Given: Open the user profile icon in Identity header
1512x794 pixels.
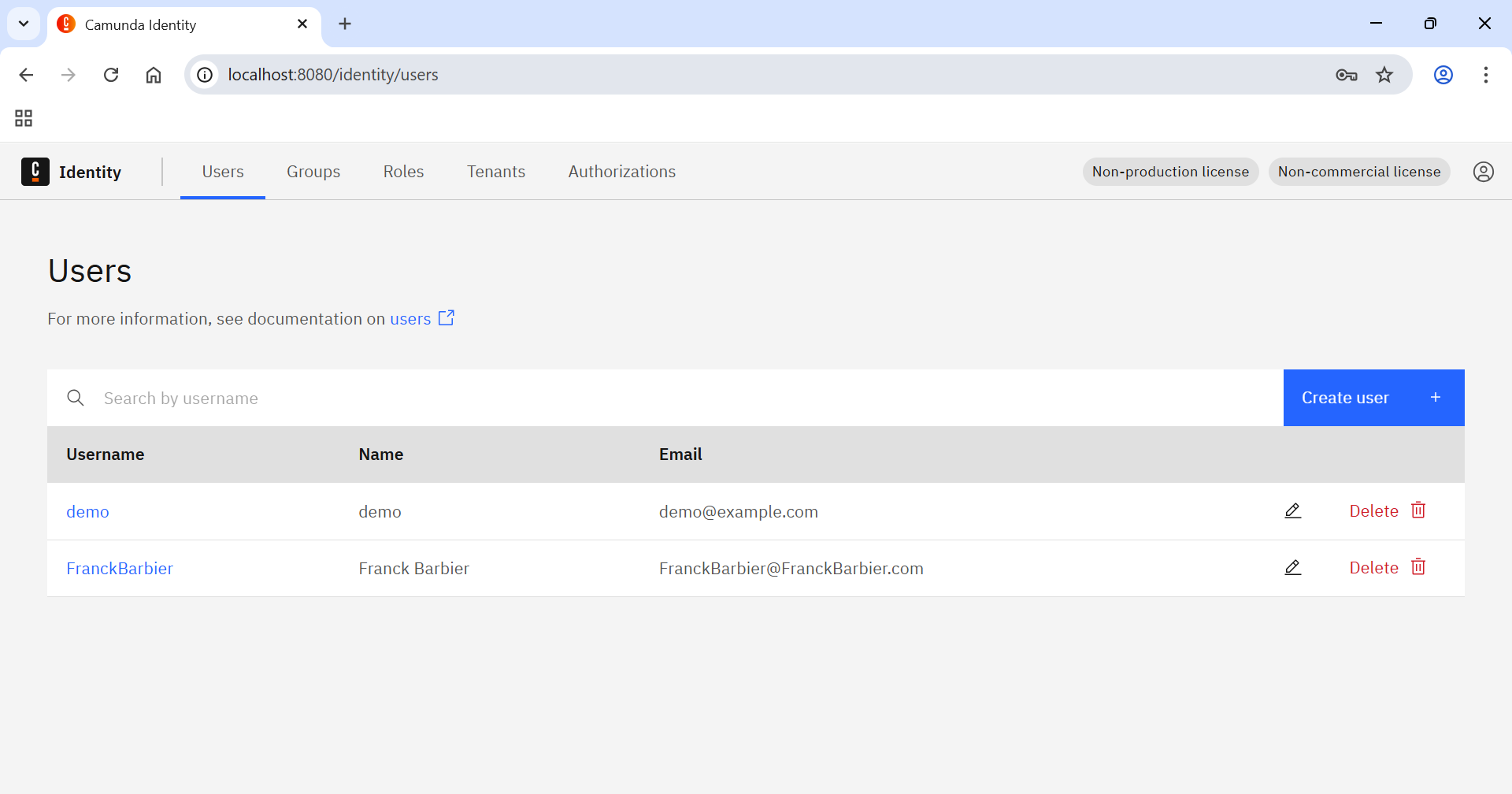Looking at the screenshot, I should 1484,172.
